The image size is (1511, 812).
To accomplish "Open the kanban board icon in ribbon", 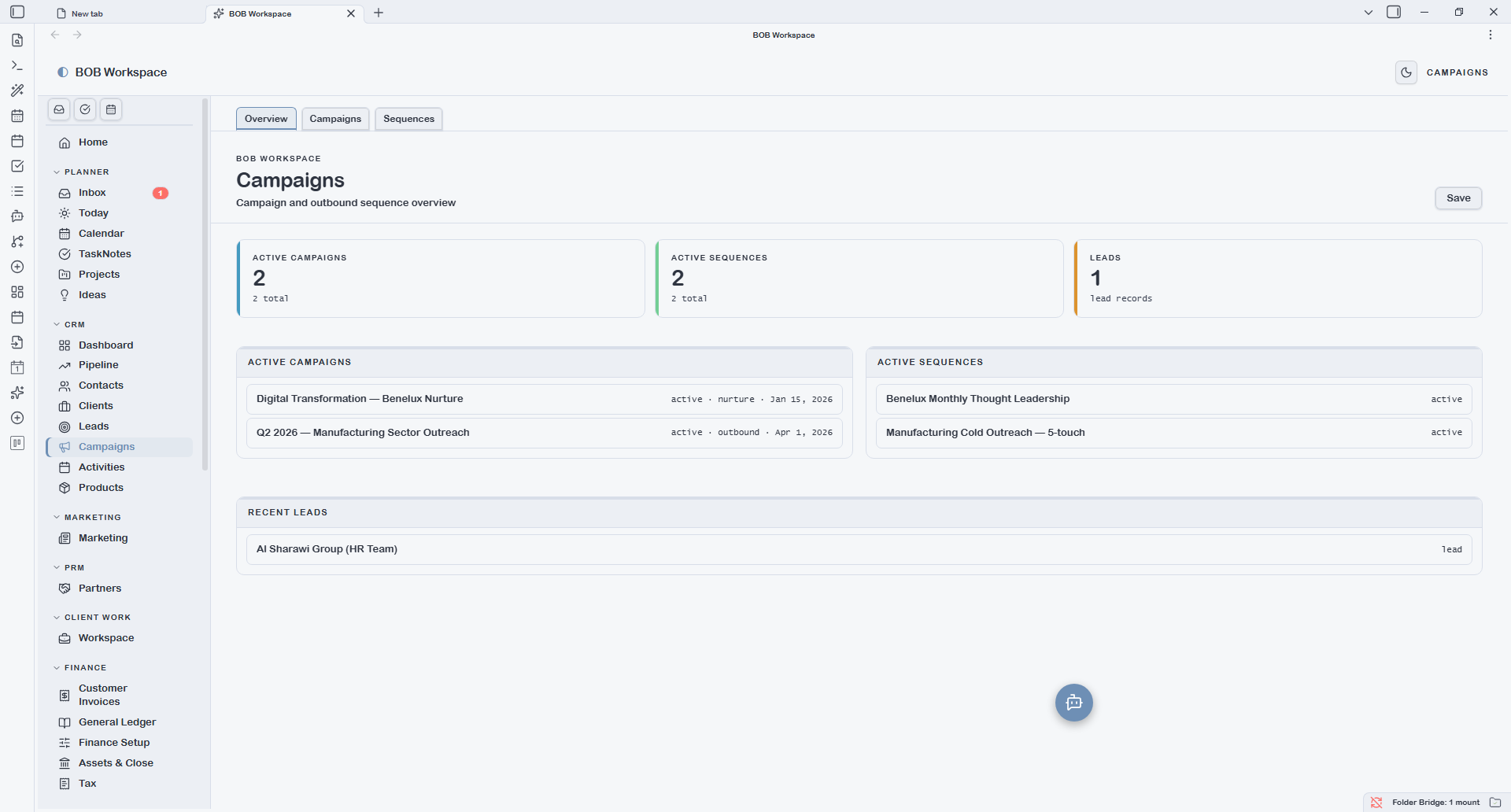I will [17, 443].
